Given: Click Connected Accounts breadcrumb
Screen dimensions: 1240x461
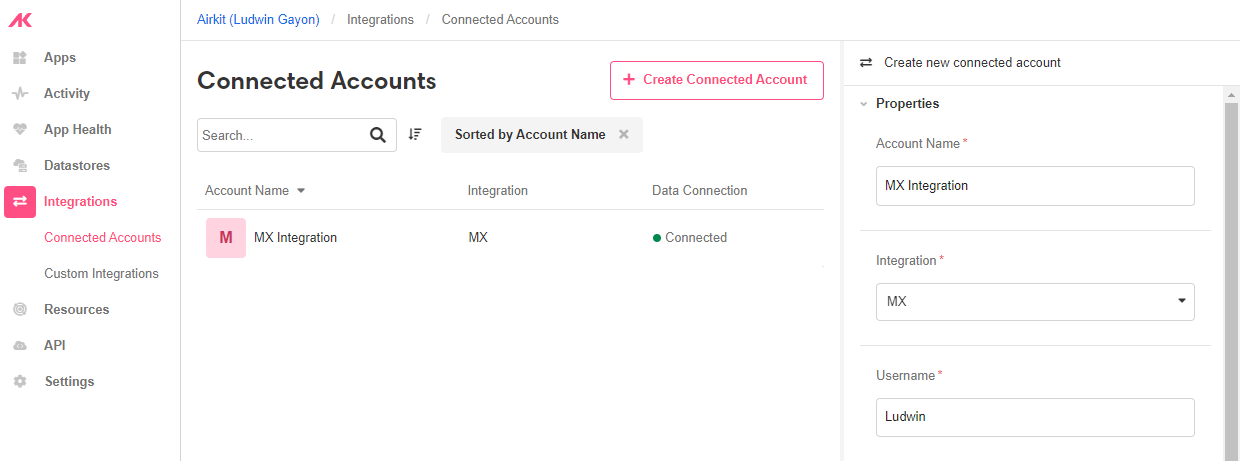Looking at the screenshot, I should [x=500, y=20].
